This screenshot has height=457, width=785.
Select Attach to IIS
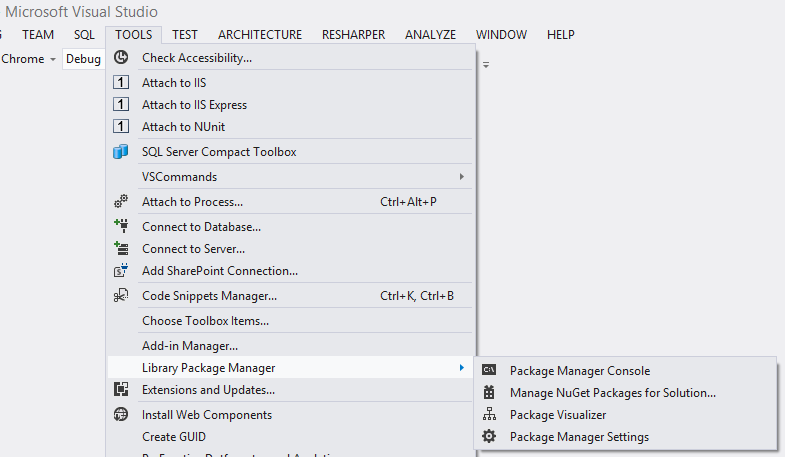291,83
